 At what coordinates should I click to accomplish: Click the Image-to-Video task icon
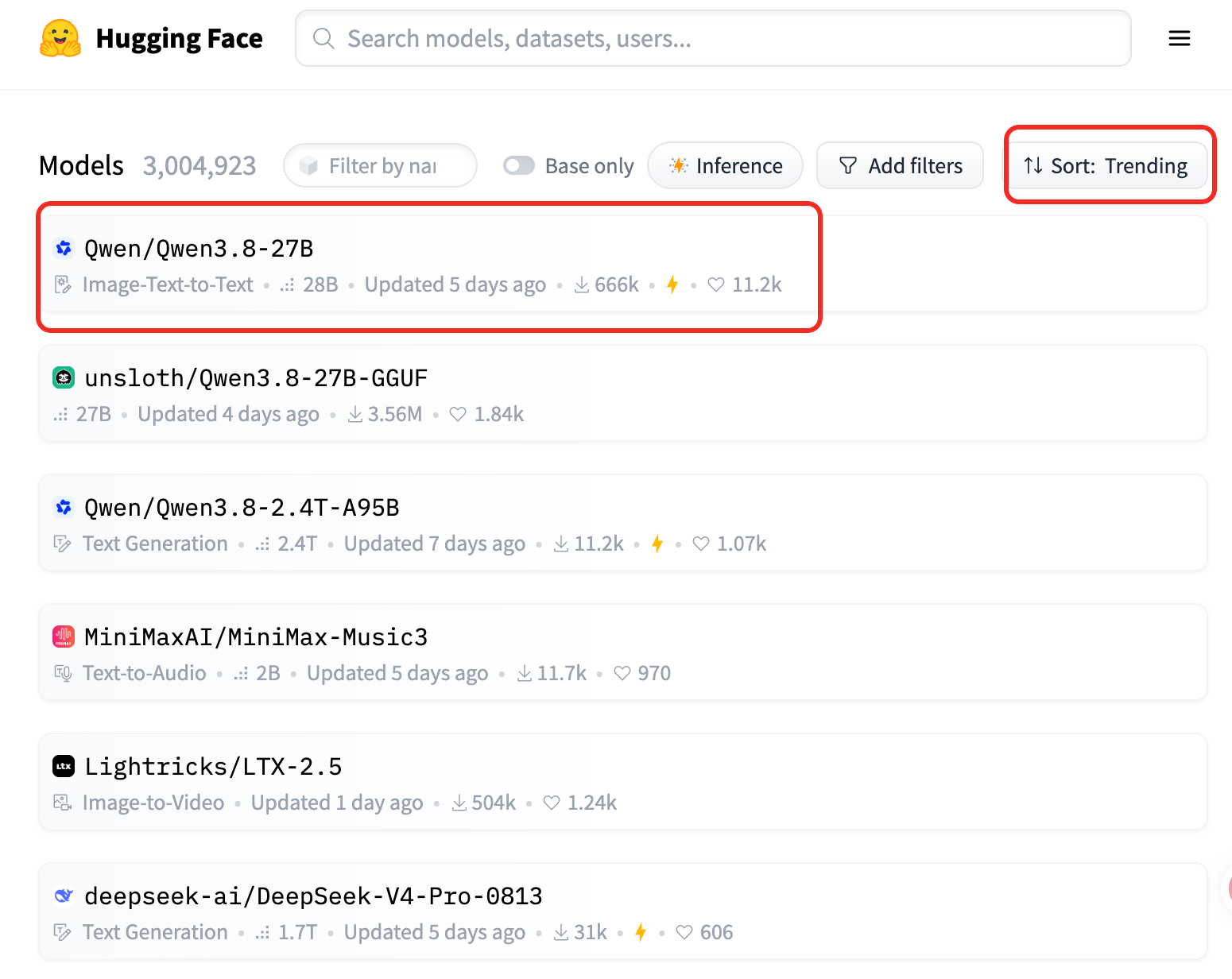click(x=63, y=803)
